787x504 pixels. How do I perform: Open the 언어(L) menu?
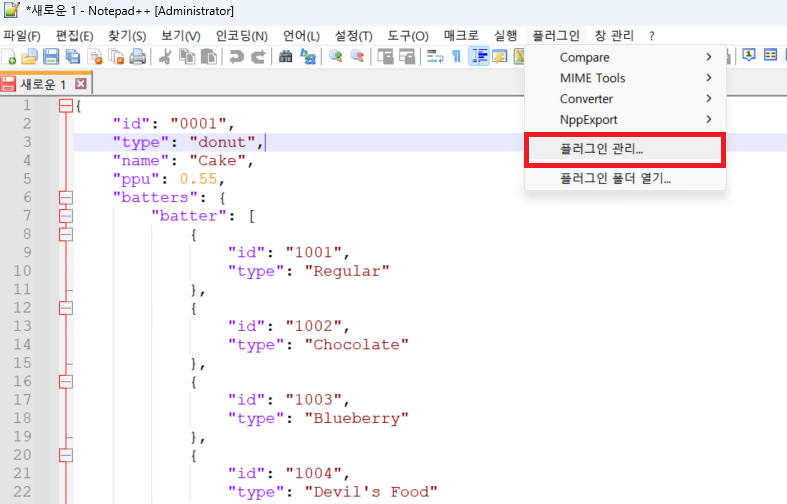click(301, 36)
